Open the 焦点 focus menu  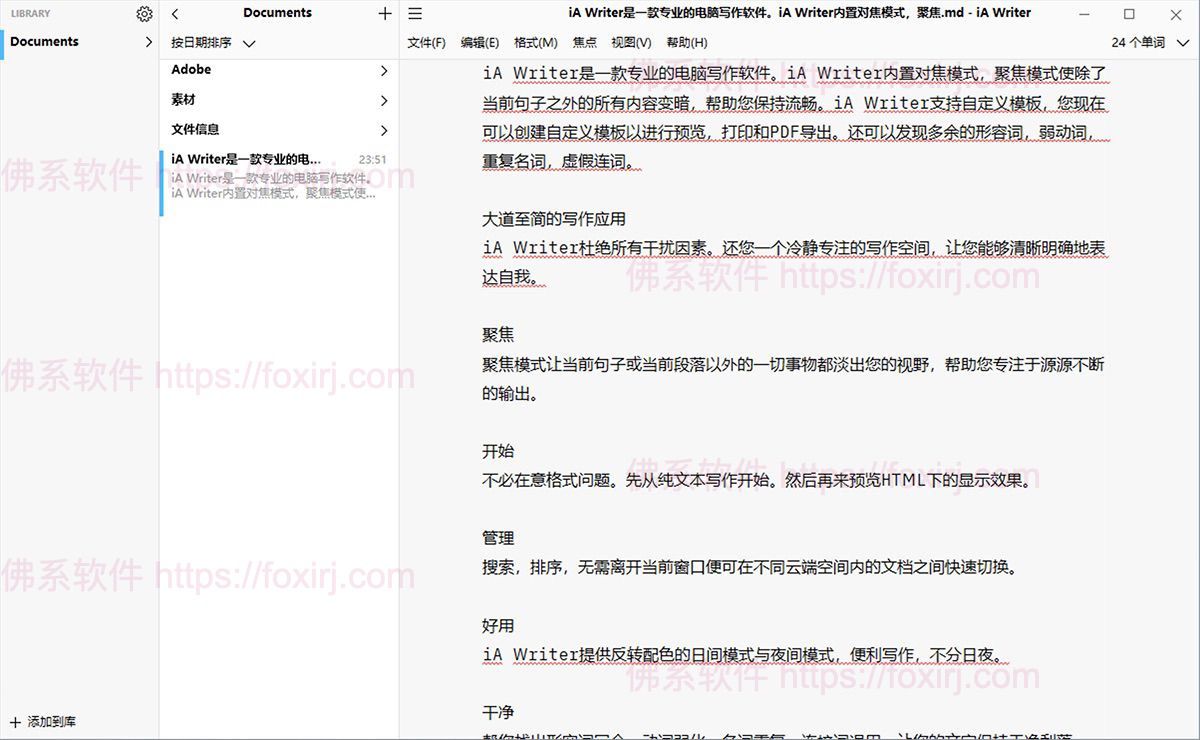point(584,43)
